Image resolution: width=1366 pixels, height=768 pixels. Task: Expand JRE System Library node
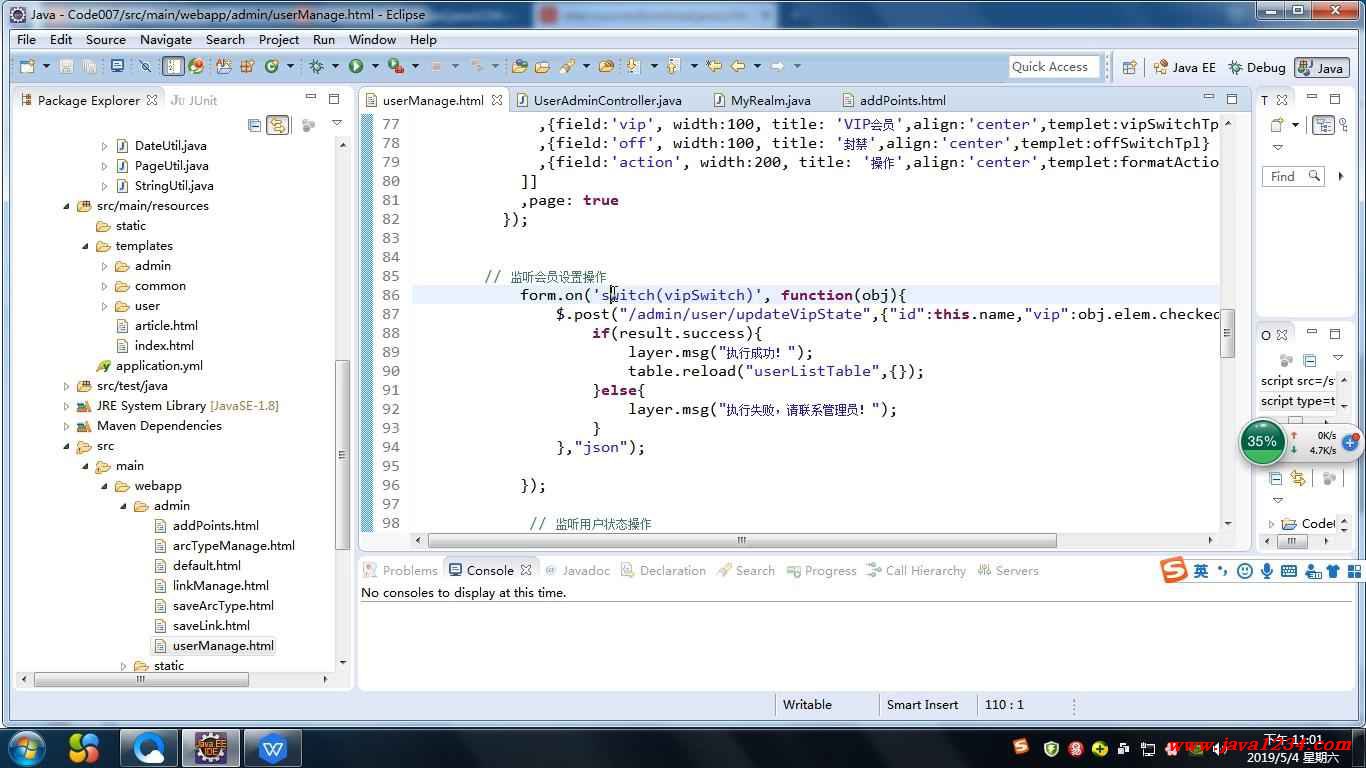(x=67, y=406)
